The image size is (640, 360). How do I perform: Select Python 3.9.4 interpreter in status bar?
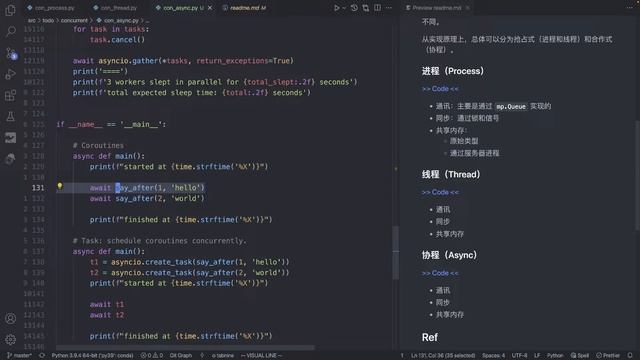[x=92, y=356]
